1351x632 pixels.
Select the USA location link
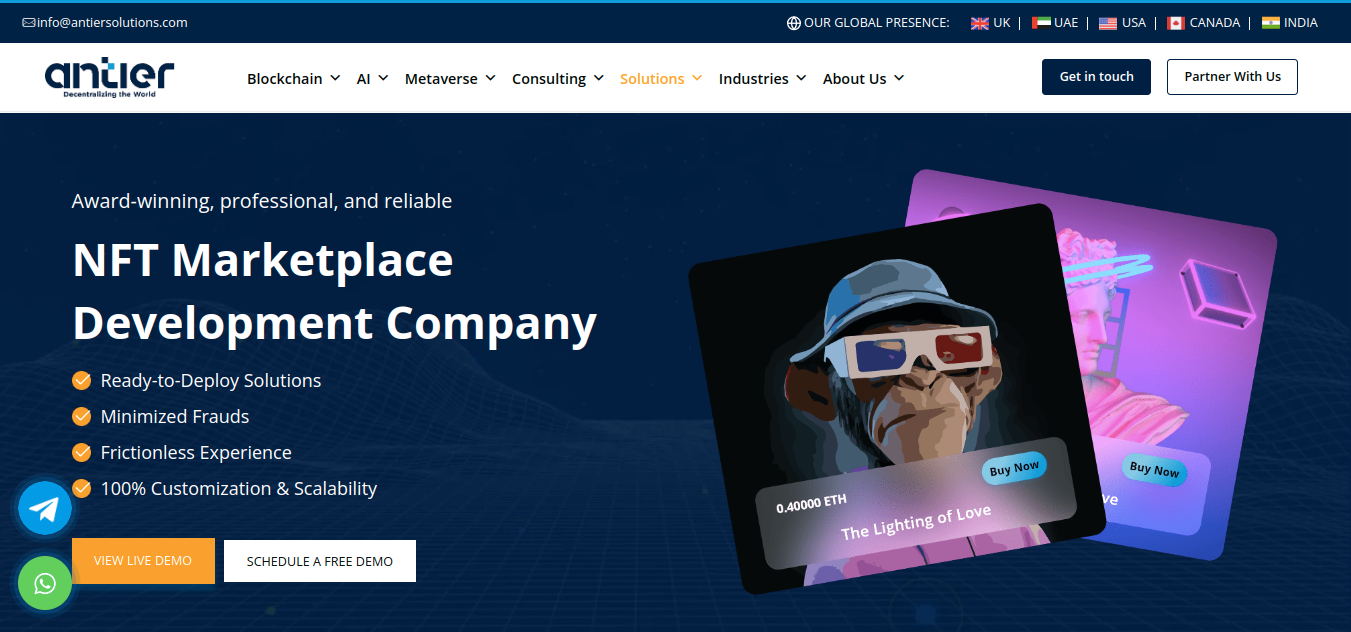pos(1134,23)
